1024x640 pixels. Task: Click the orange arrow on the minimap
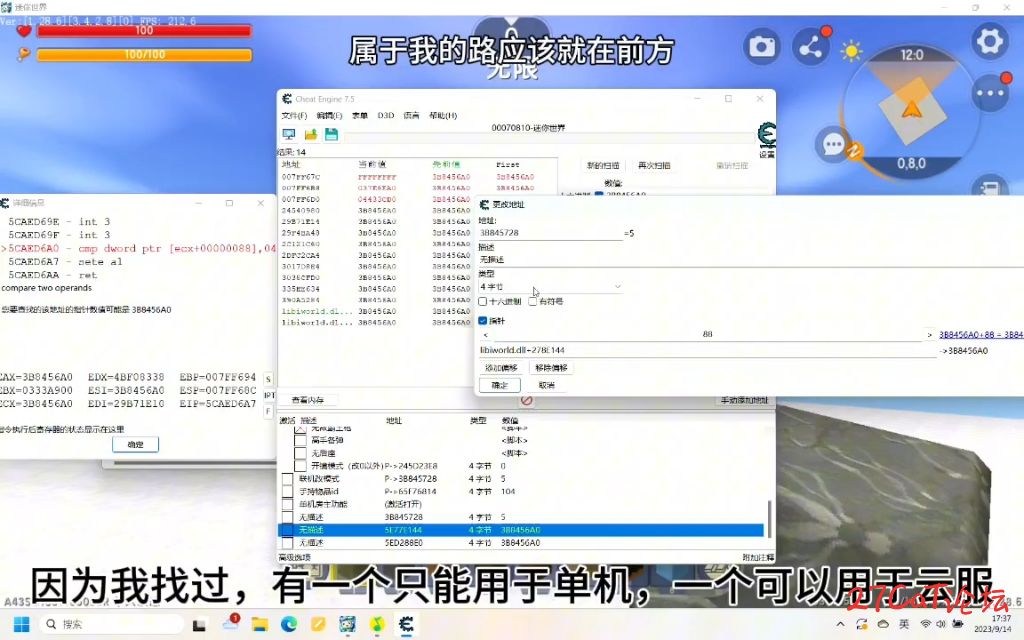(x=912, y=109)
